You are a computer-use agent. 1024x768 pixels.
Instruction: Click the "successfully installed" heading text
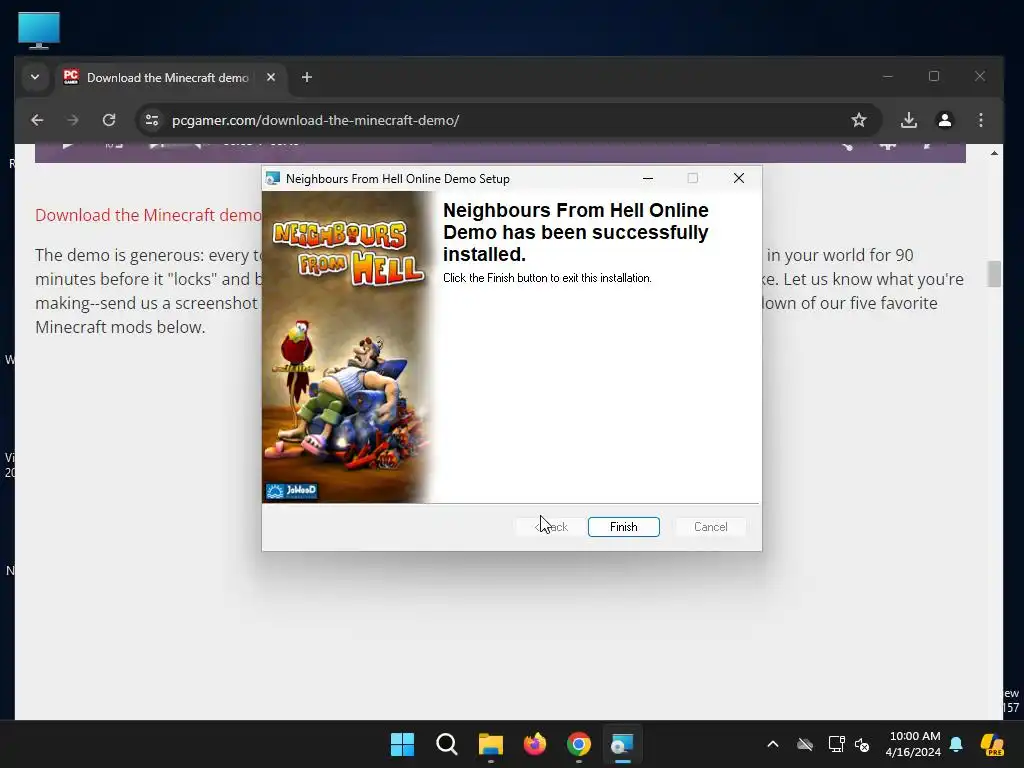575,232
